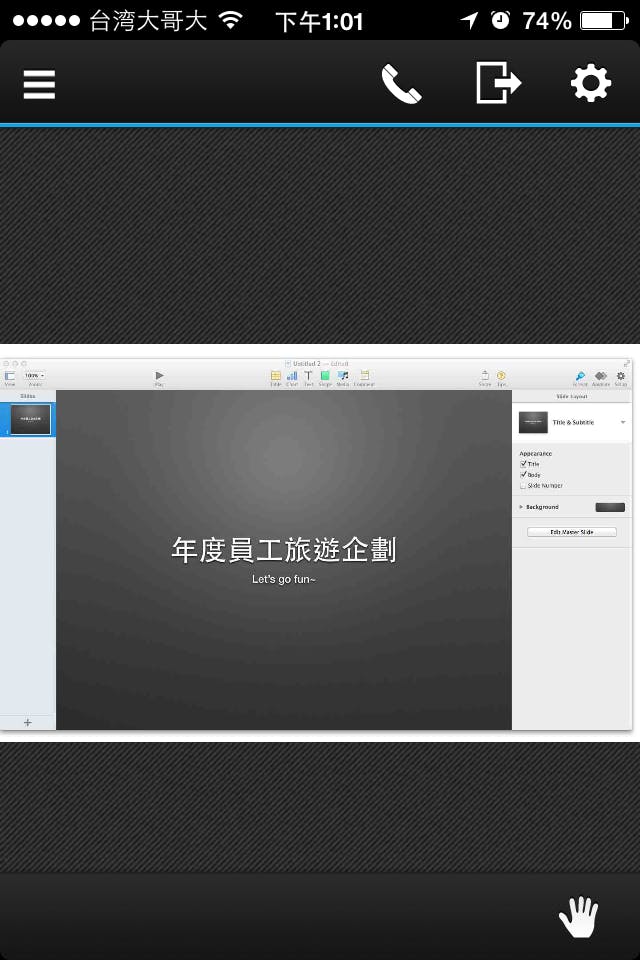The height and width of the screenshot is (960, 640).
Task: Enable the Slide Number checkbox
Action: (523, 486)
